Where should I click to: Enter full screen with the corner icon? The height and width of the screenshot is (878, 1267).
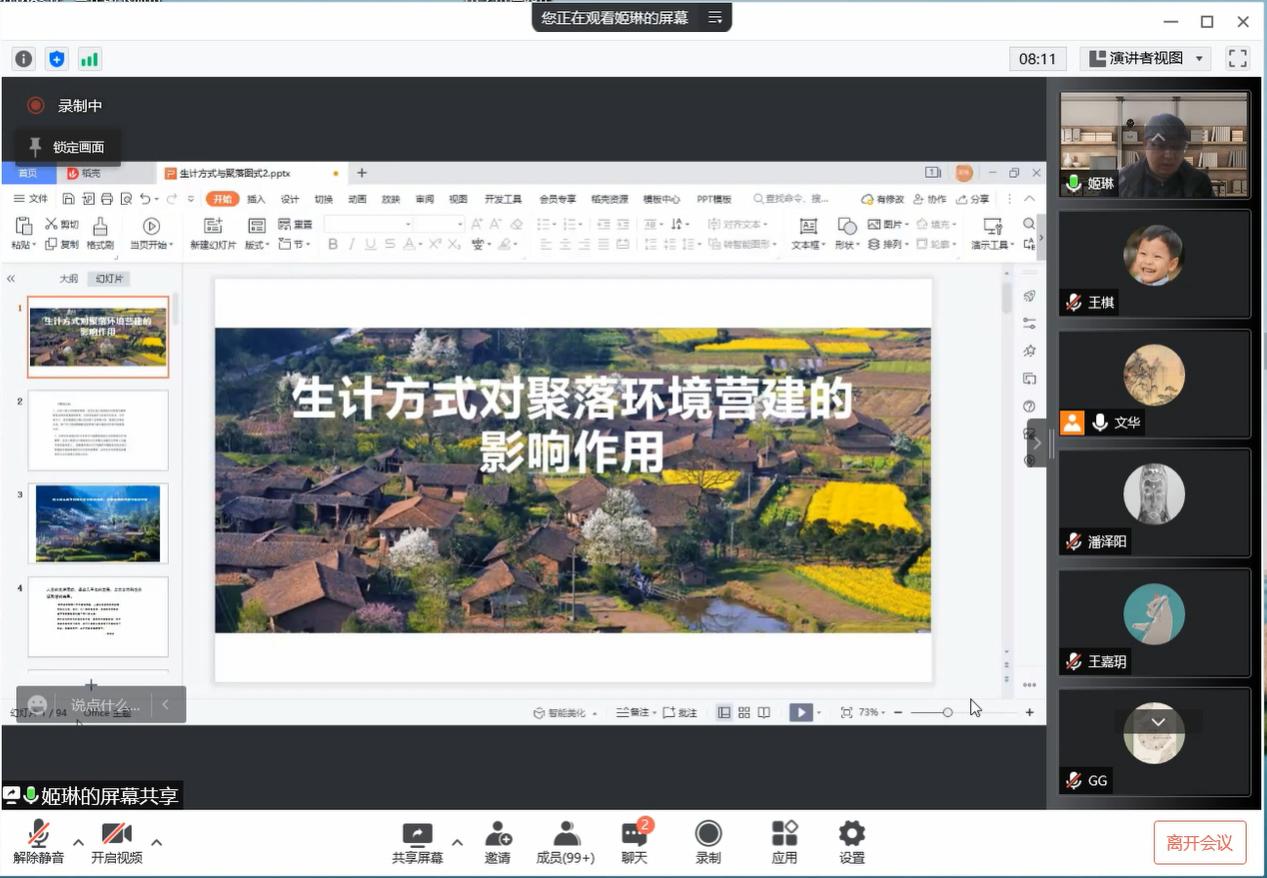(x=1238, y=59)
